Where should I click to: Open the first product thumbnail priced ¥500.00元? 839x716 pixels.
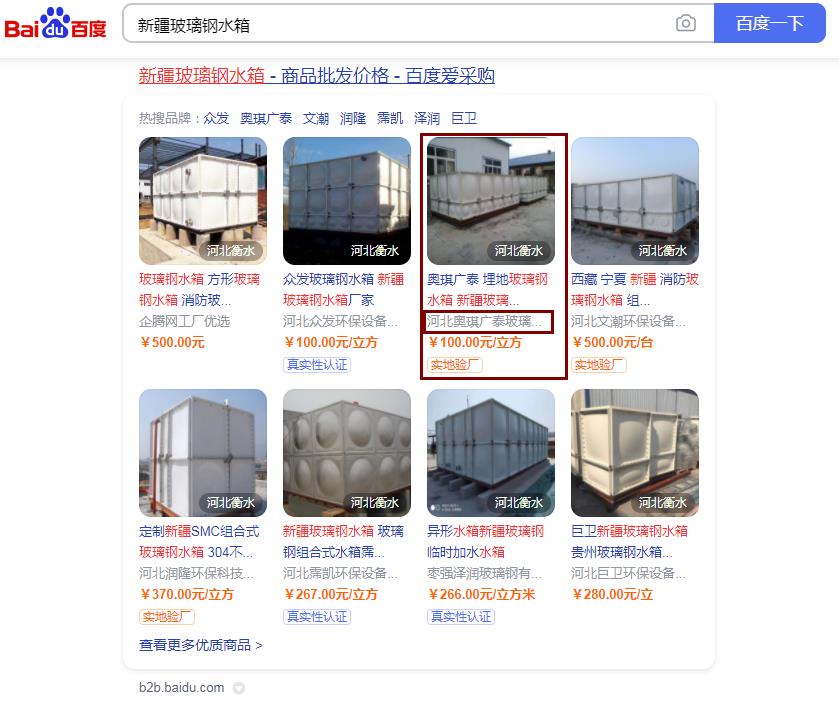[x=203, y=201]
